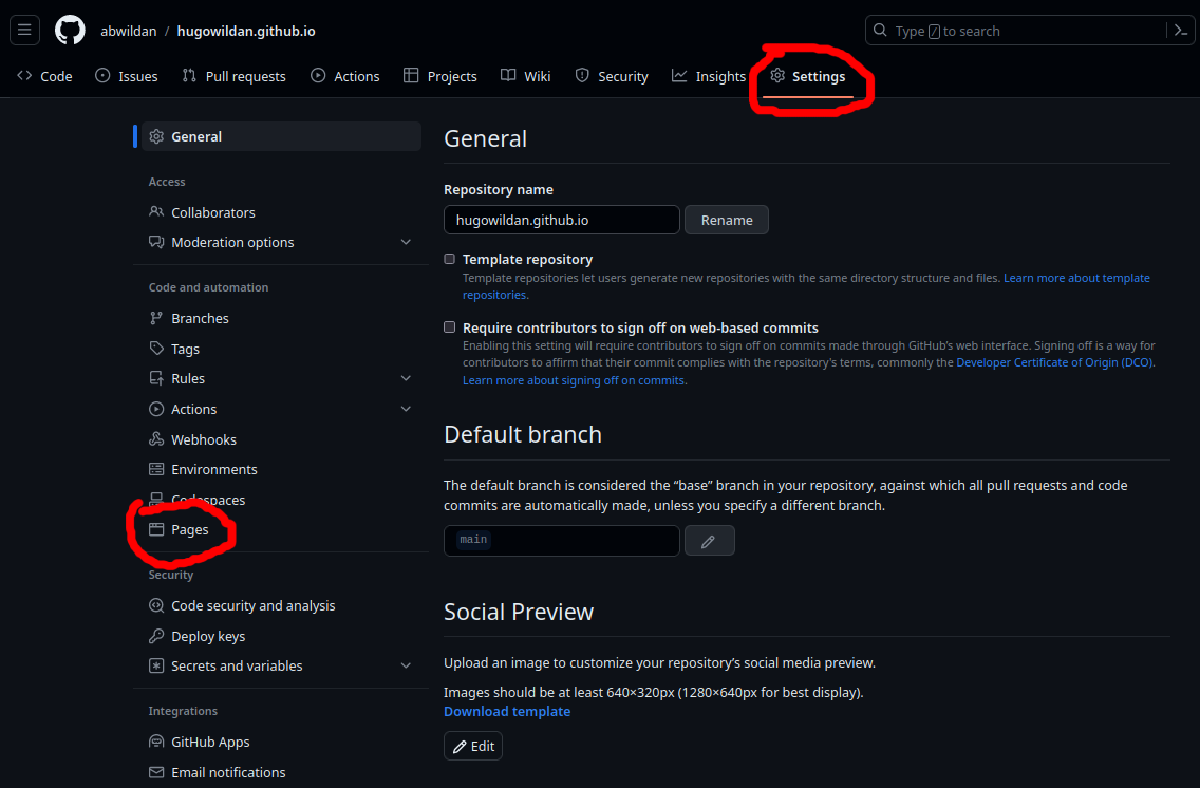This screenshot has width=1200, height=788.
Task: Select the General item's label in sidebar
Action: coord(196,137)
